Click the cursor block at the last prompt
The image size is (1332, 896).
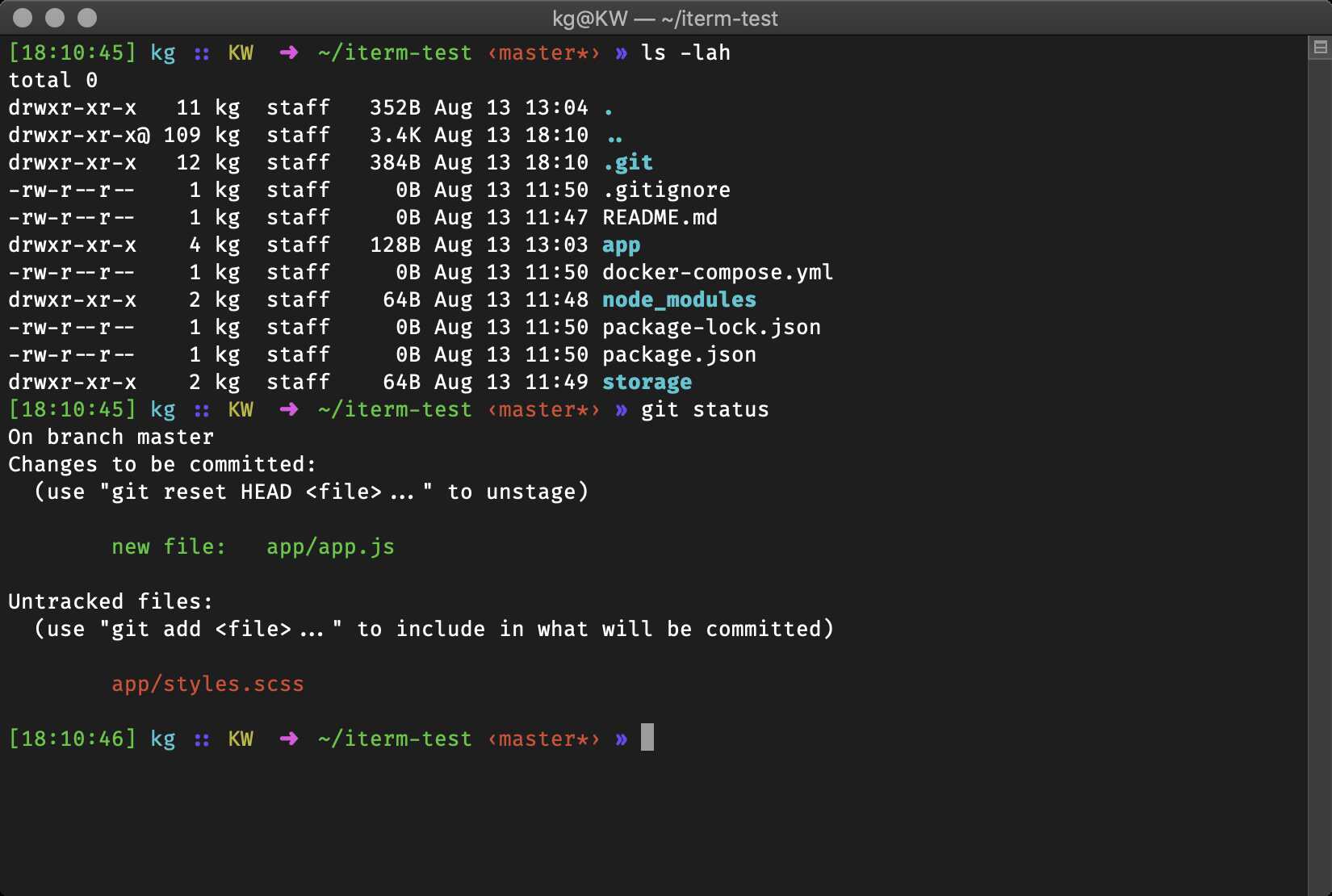click(647, 738)
